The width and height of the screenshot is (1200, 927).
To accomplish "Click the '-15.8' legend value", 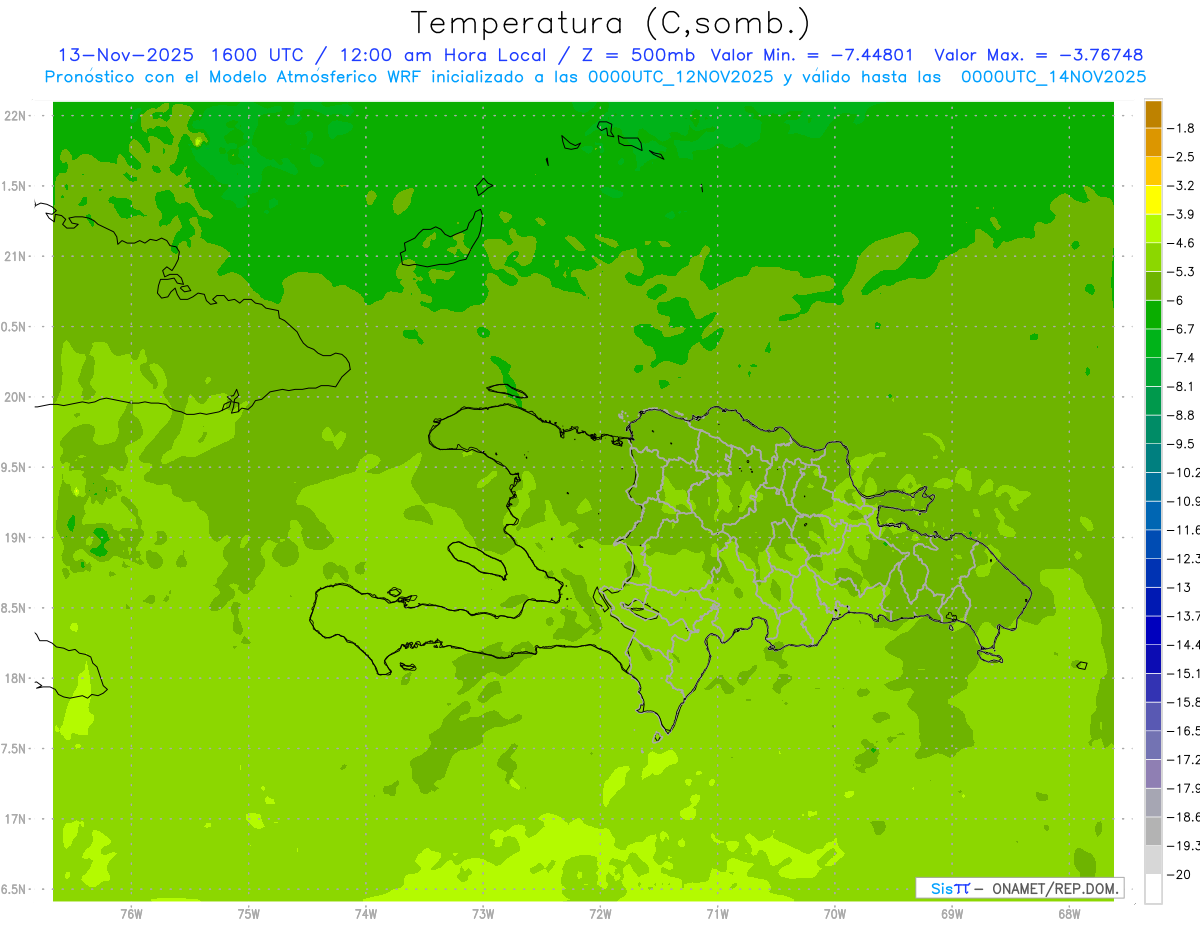I will (x=1184, y=702).
